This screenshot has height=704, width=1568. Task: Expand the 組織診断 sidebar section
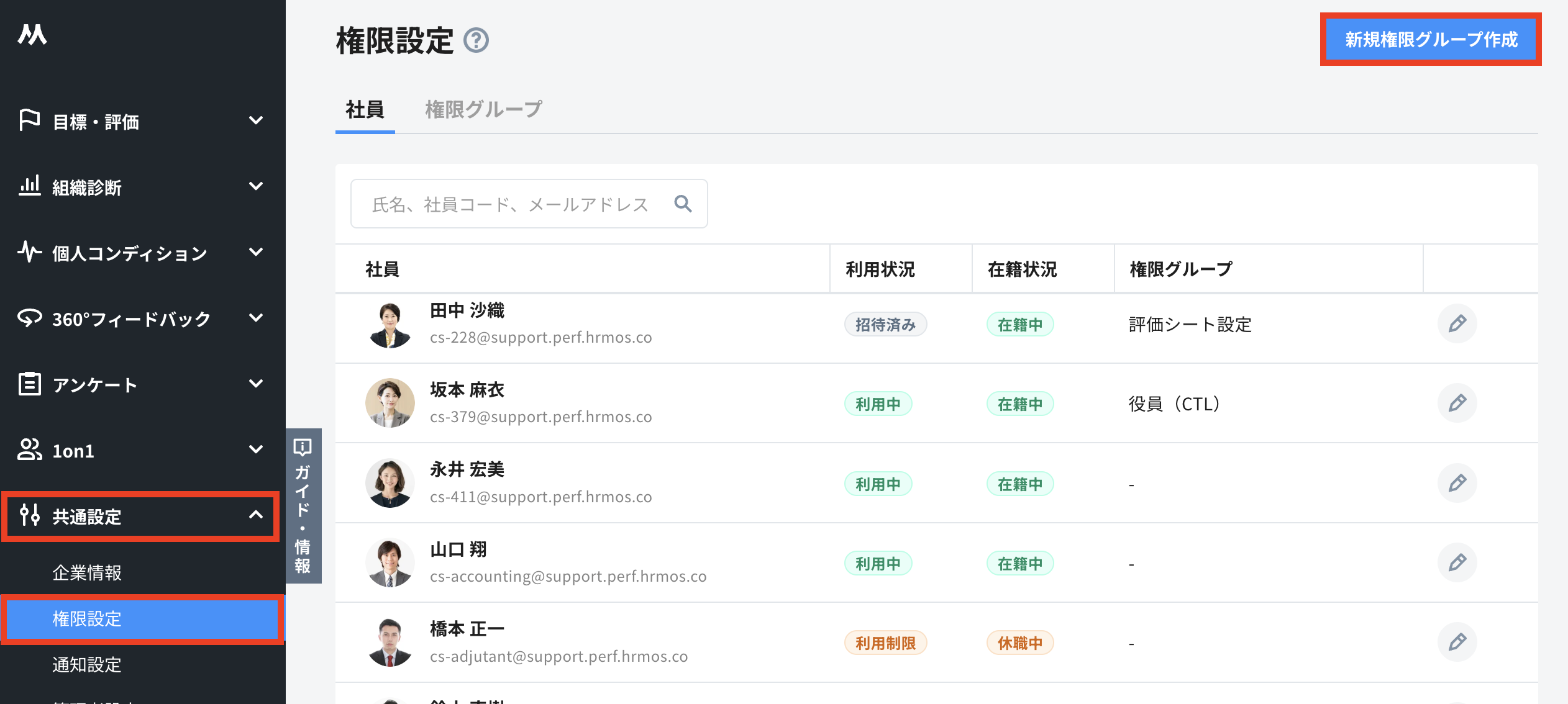point(256,186)
